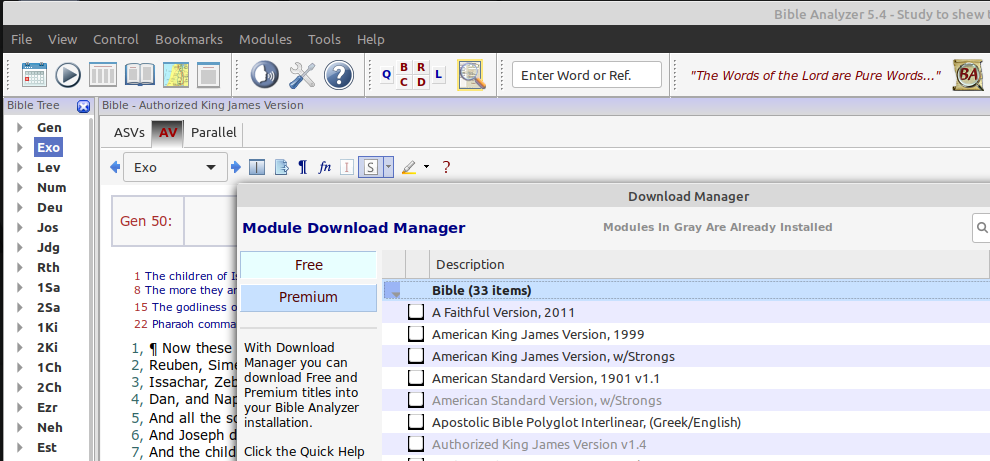
Task: Go to next chapter with right blue arrow
Action: [236, 167]
